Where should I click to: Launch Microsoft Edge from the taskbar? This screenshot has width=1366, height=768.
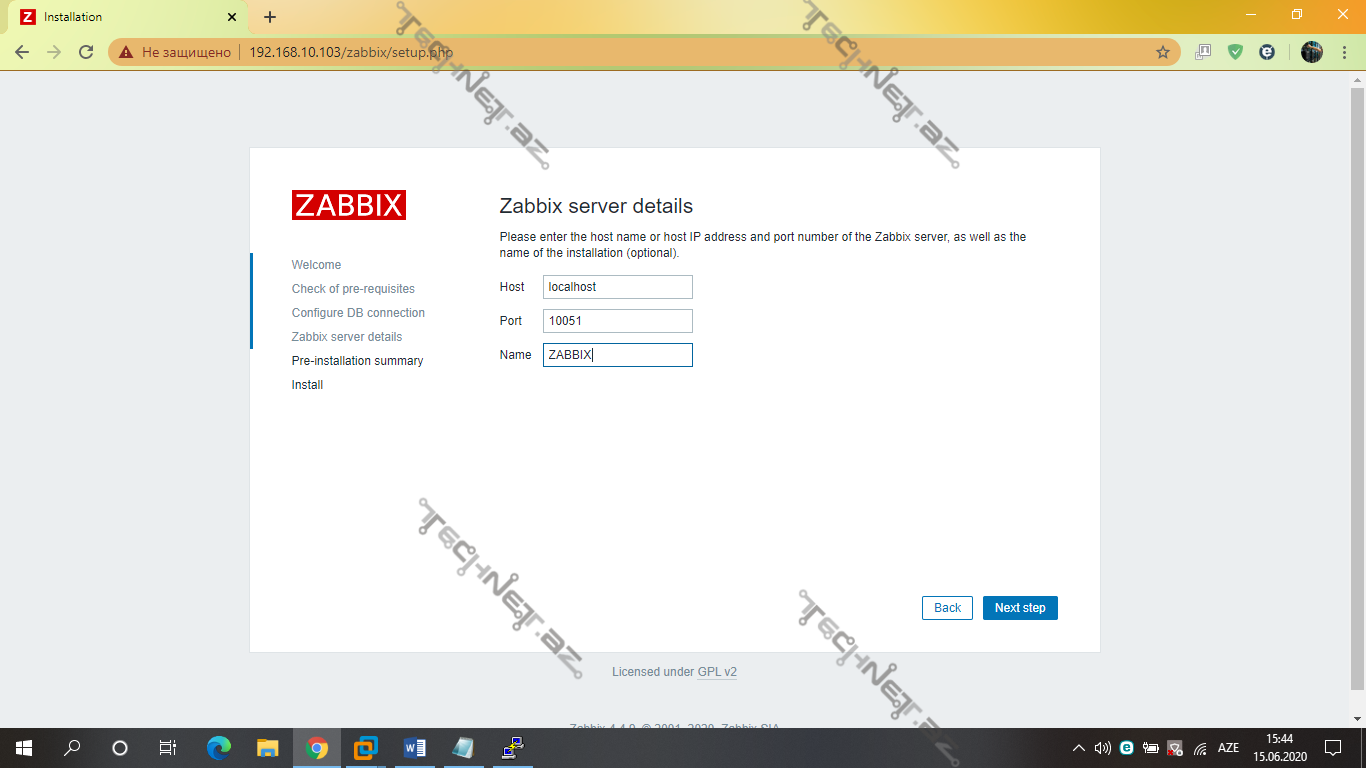pos(218,747)
